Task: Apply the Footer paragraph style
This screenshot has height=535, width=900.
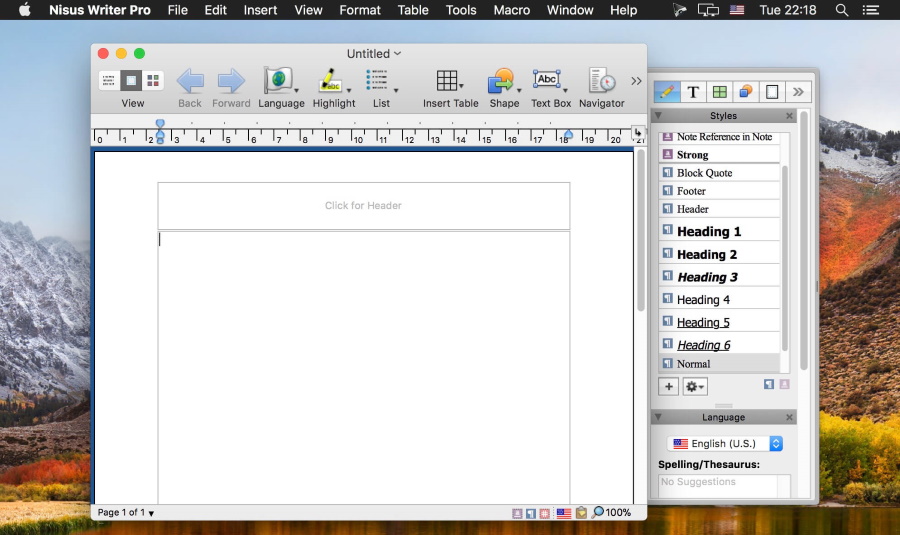Action: point(719,191)
